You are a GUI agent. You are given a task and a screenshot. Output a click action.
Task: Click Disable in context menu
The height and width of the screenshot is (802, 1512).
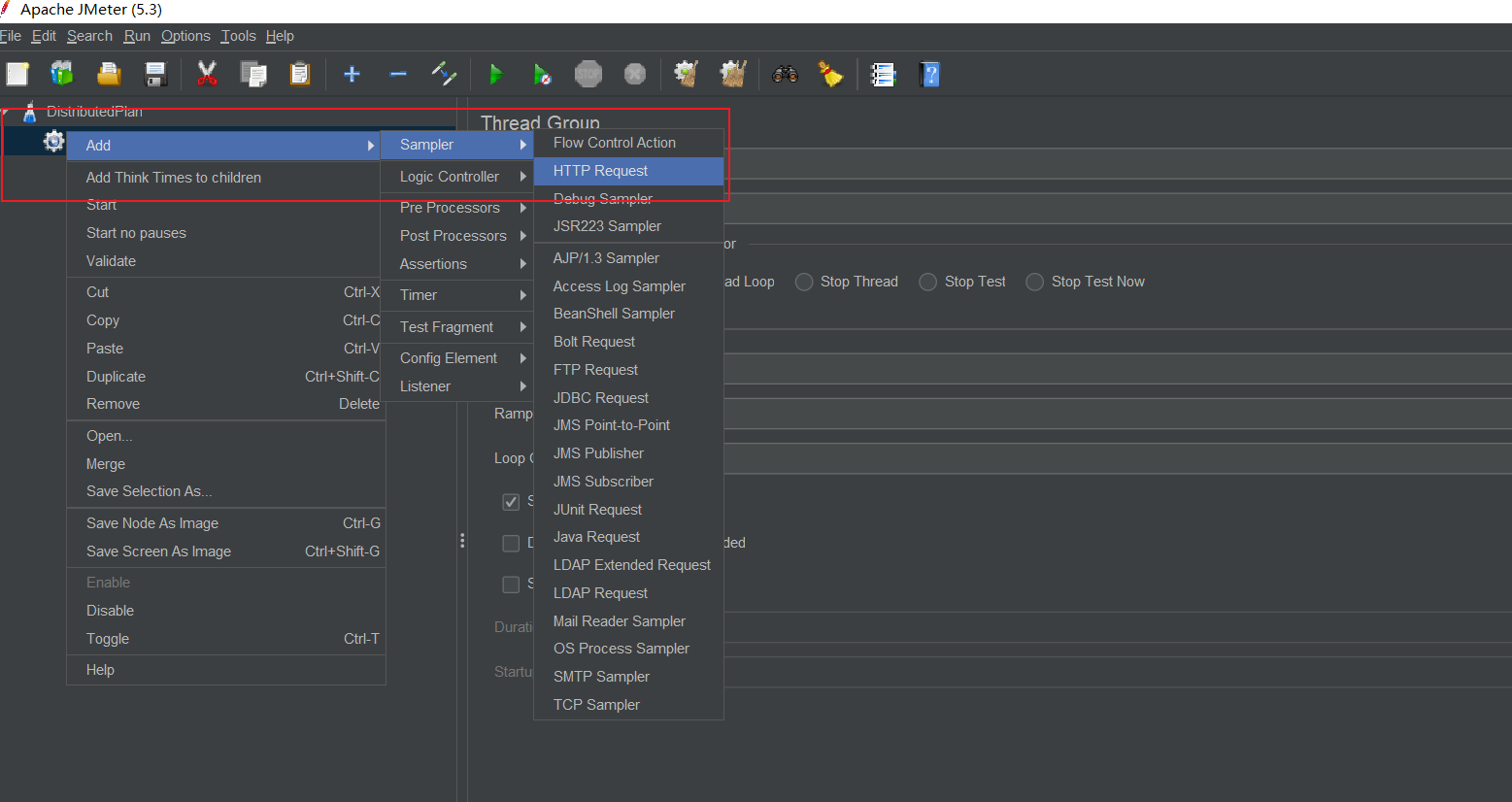(225, 611)
